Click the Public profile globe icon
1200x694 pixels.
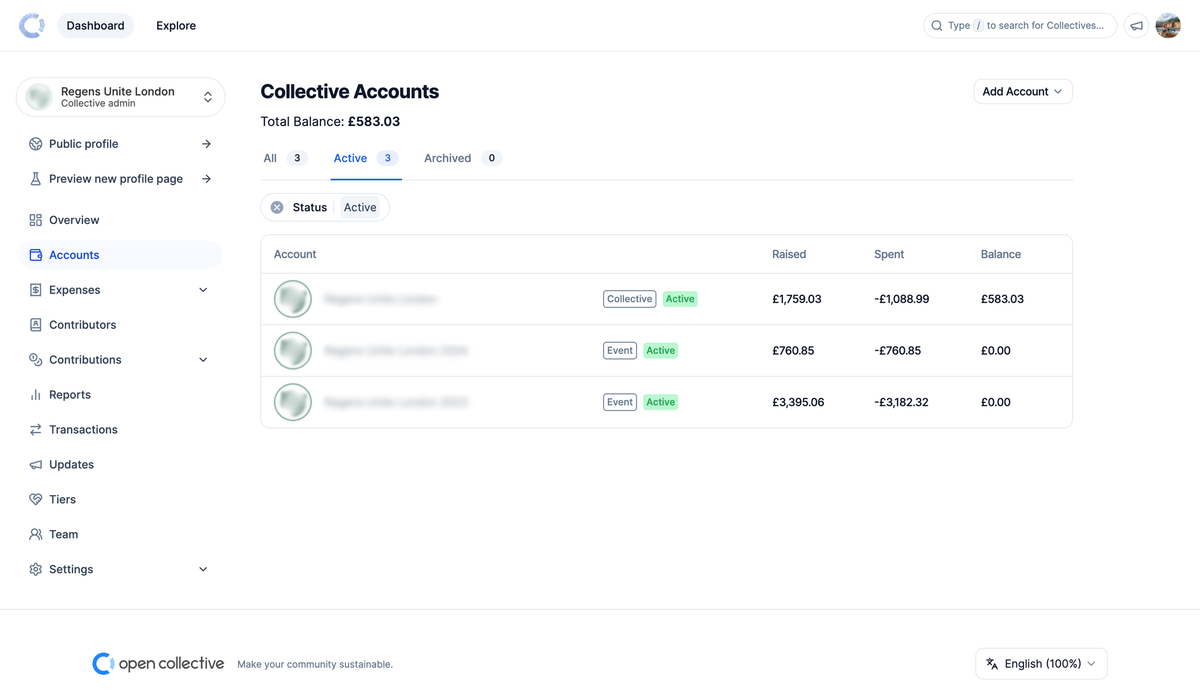pyautogui.click(x=36, y=144)
